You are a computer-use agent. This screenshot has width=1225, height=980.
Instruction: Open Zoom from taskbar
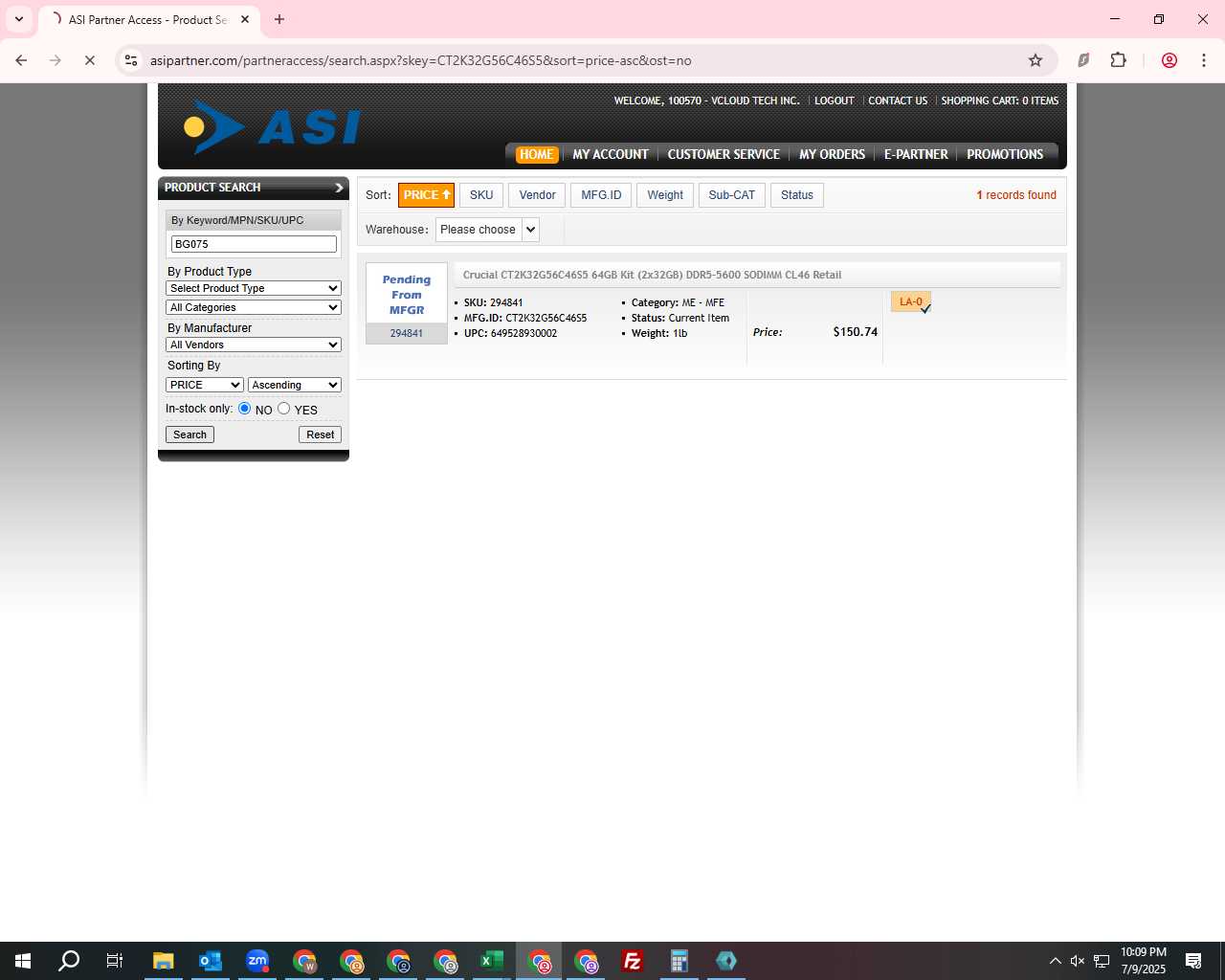(x=257, y=961)
